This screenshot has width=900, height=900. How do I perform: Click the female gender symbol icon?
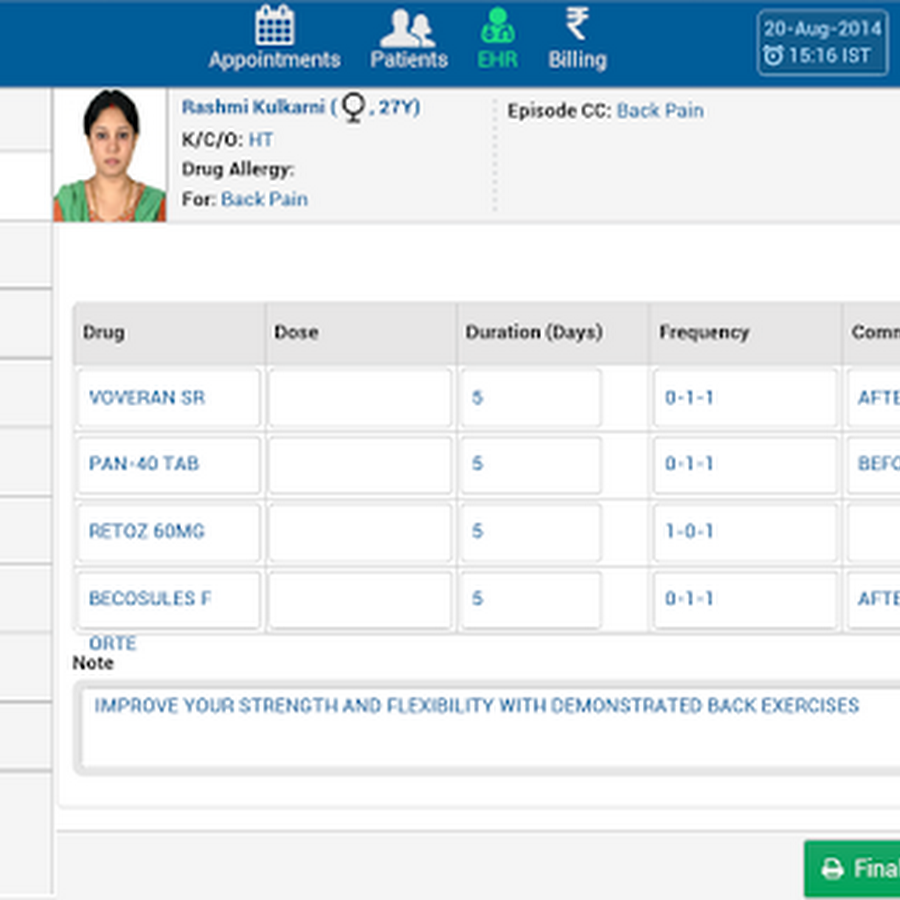pyautogui.click(x=354, y=108)
